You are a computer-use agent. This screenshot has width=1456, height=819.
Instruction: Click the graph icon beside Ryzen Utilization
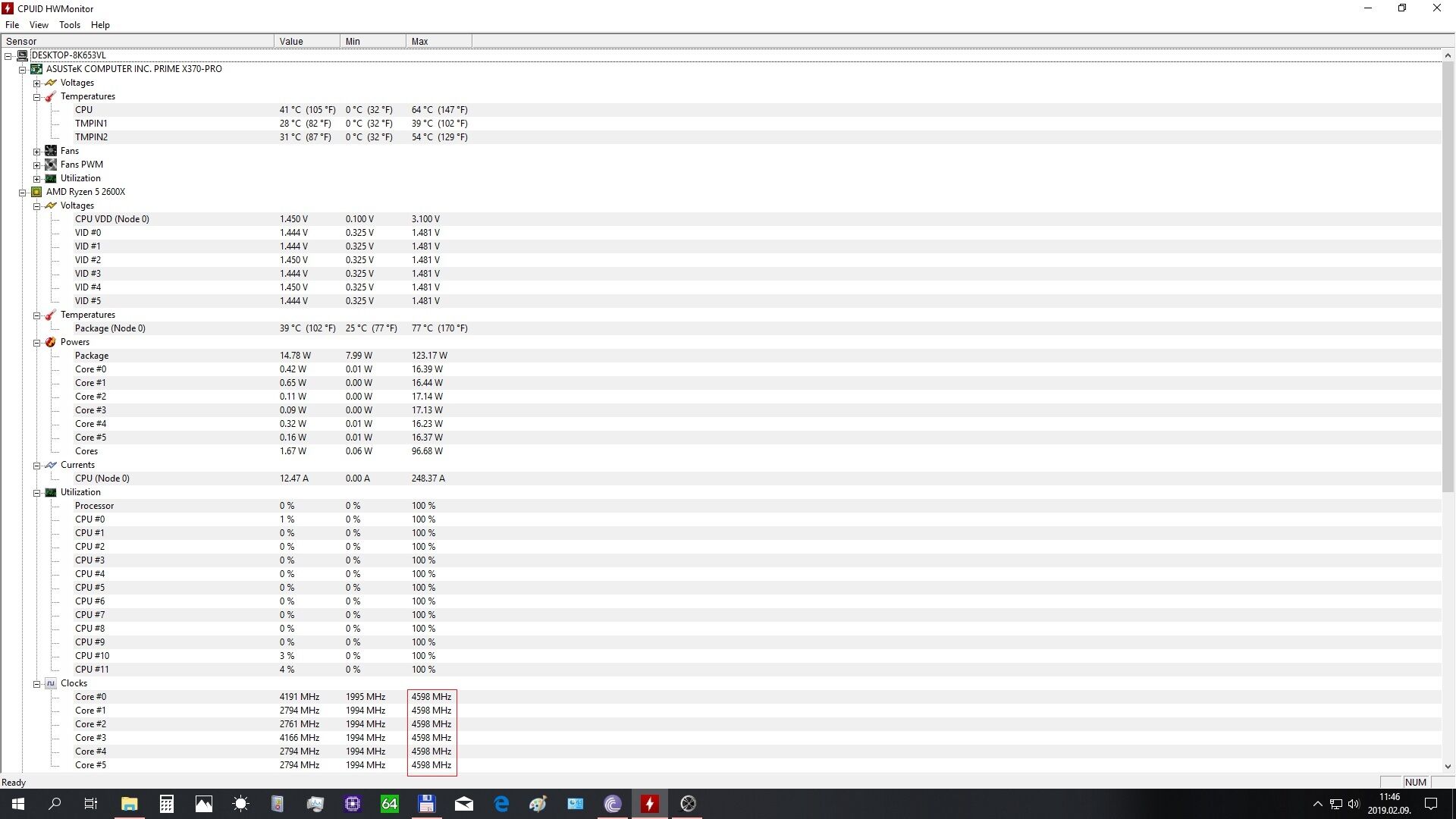click(51, 492)
